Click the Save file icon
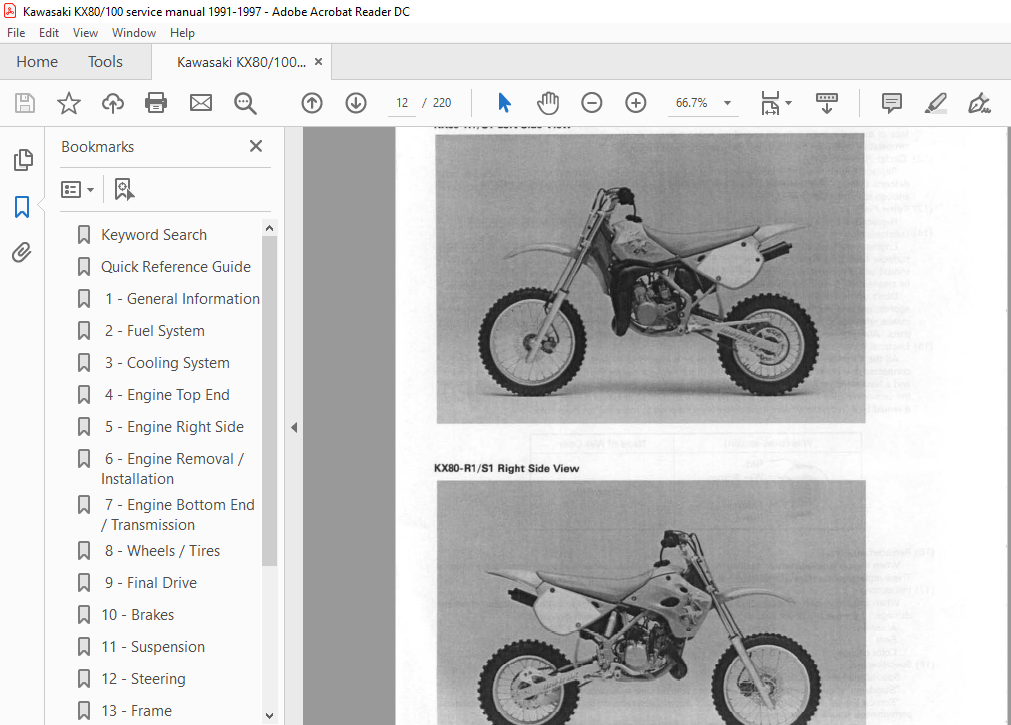The height and width of the screenshot is (725, 1011). pos(25,103)
